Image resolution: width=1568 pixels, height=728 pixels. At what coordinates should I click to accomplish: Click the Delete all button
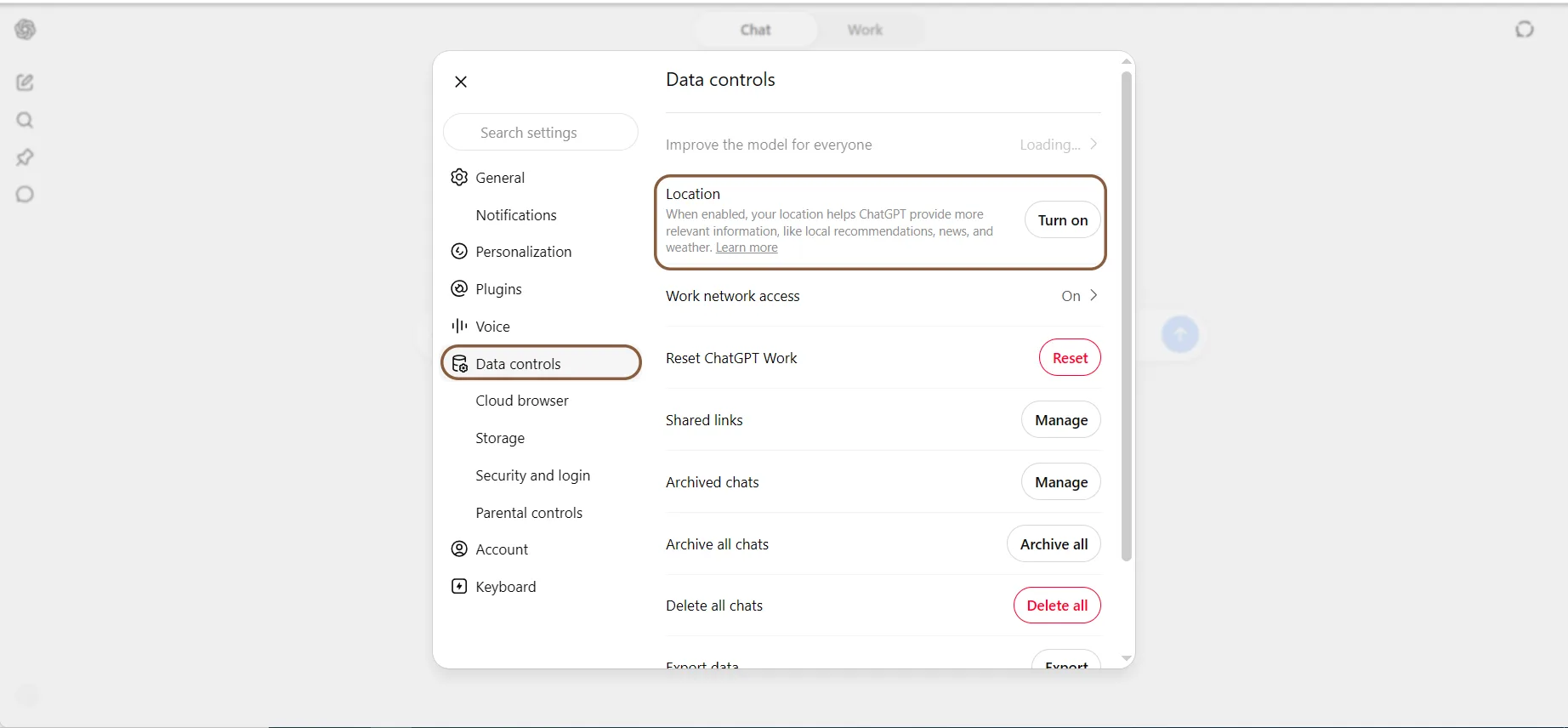pyautogui.click(x=1057, y=606)
